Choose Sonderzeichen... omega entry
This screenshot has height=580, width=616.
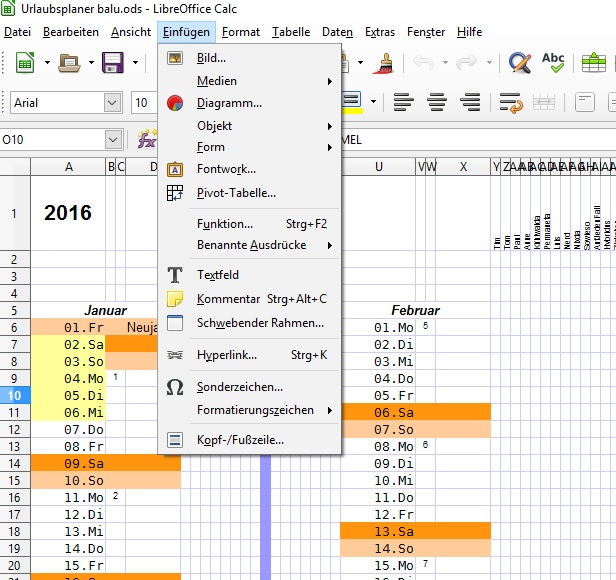point(249,387)
